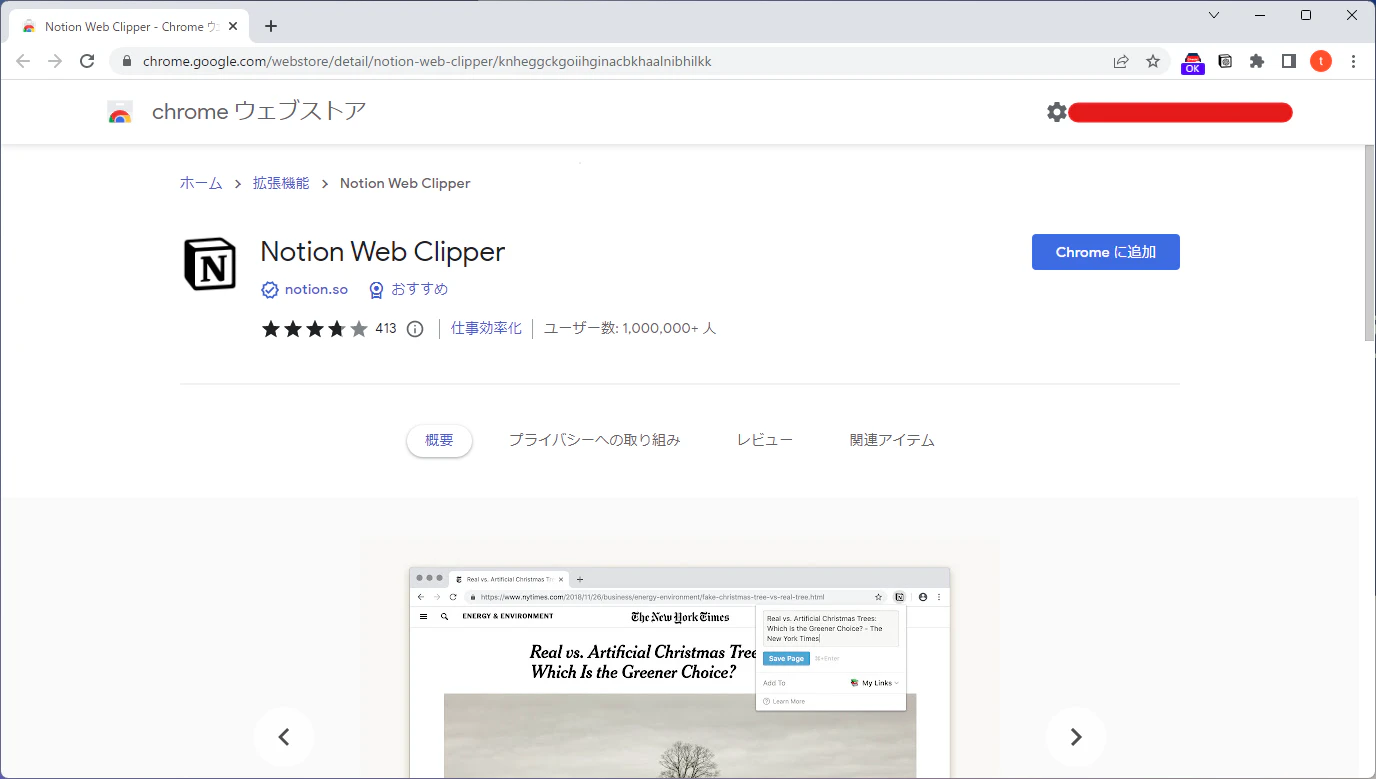Bookmark this page with the star icon
This screenshot has height=779, width=1376.
[1153, 61]
